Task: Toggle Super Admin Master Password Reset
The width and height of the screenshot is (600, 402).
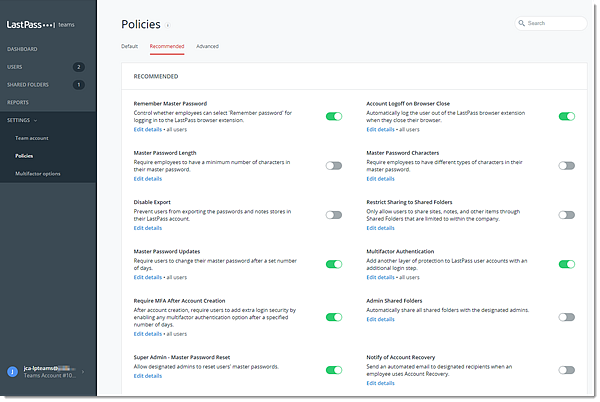Action: (334, 370)
